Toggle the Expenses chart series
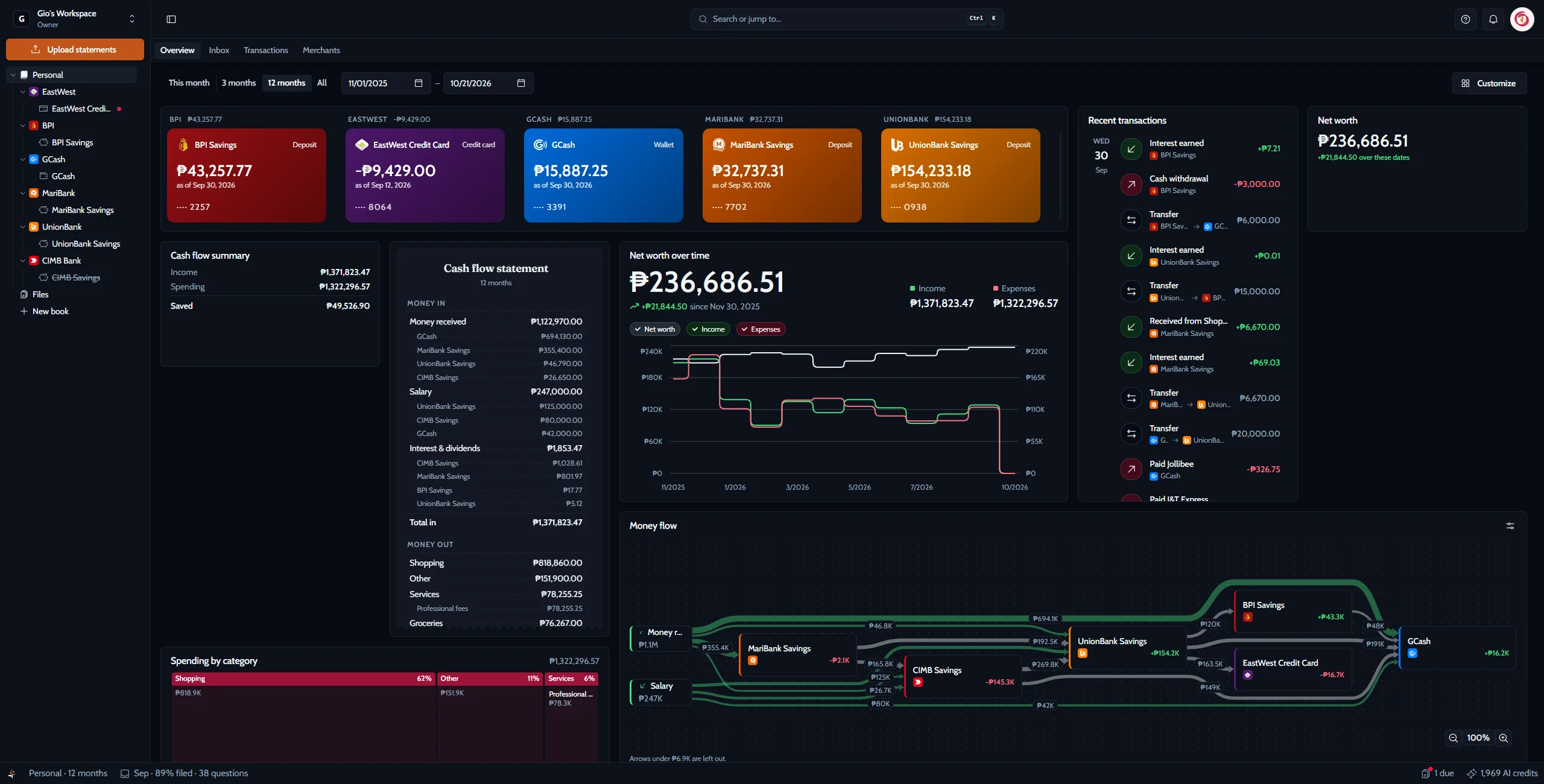The height and width of the screenshot is (784, 1544). pyautogui.click(x=761, y=329)
